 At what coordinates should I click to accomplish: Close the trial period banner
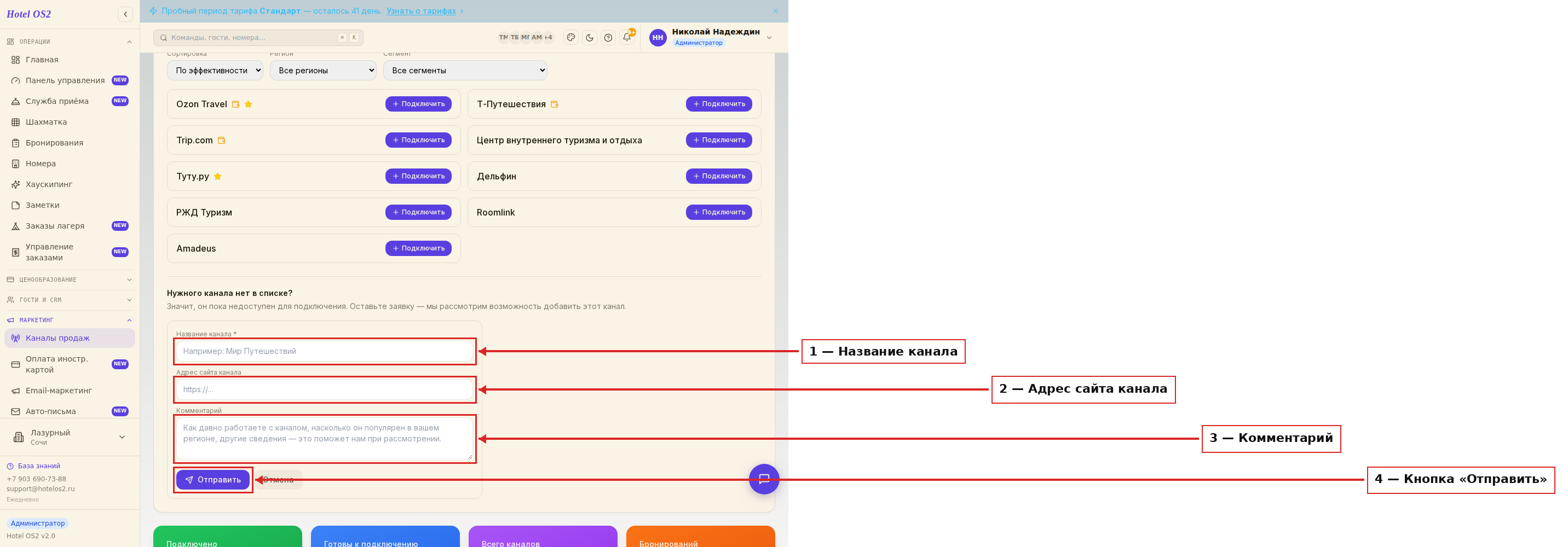coord(775,11)
